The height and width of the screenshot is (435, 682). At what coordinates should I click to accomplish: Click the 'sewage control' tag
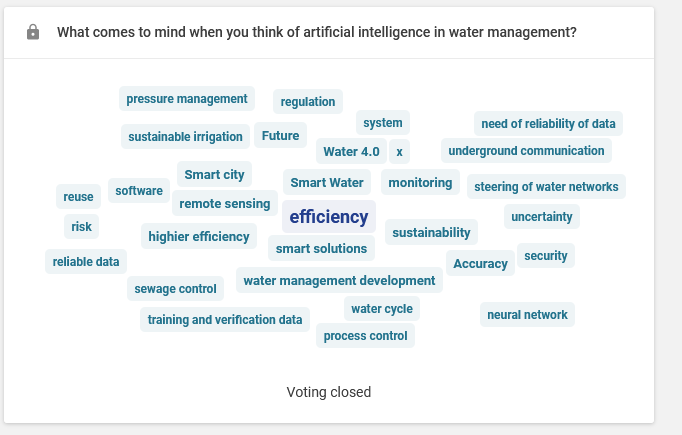pos(175,289)
